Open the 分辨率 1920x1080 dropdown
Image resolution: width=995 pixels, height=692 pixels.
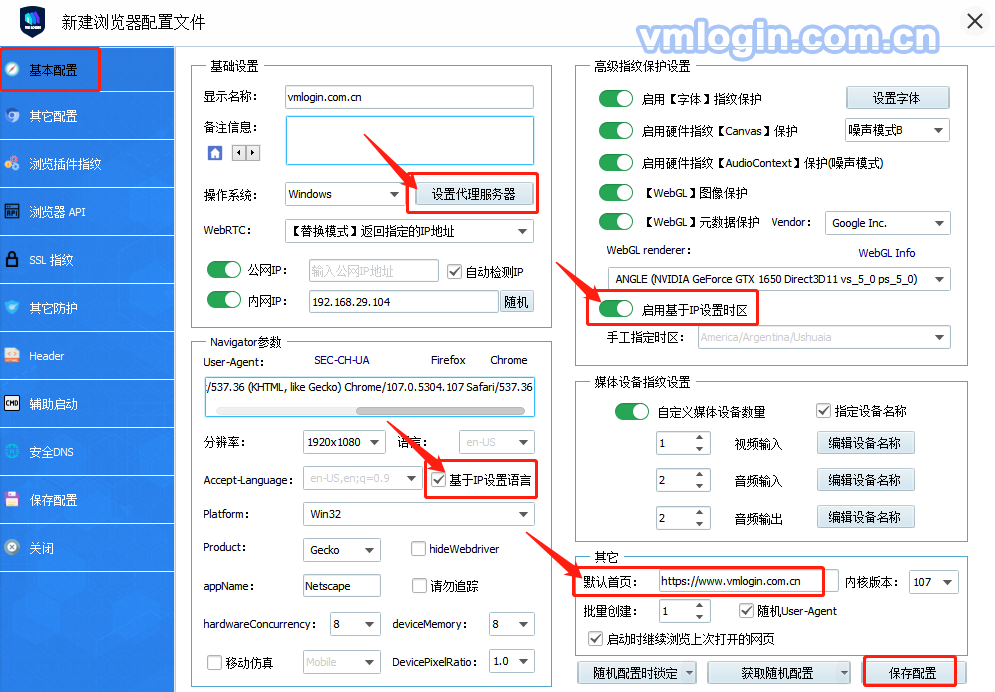(x=344, y=442)
